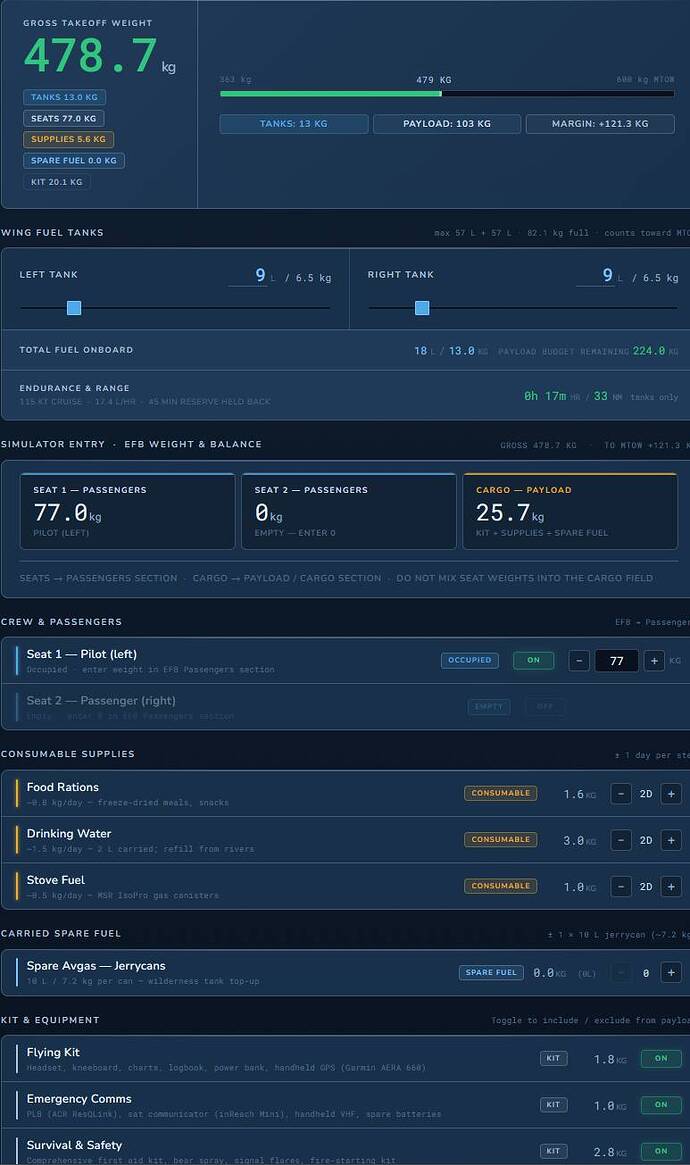Toggle Survival & Safety kit off

pyautogui.click(x=661, y=1151)
